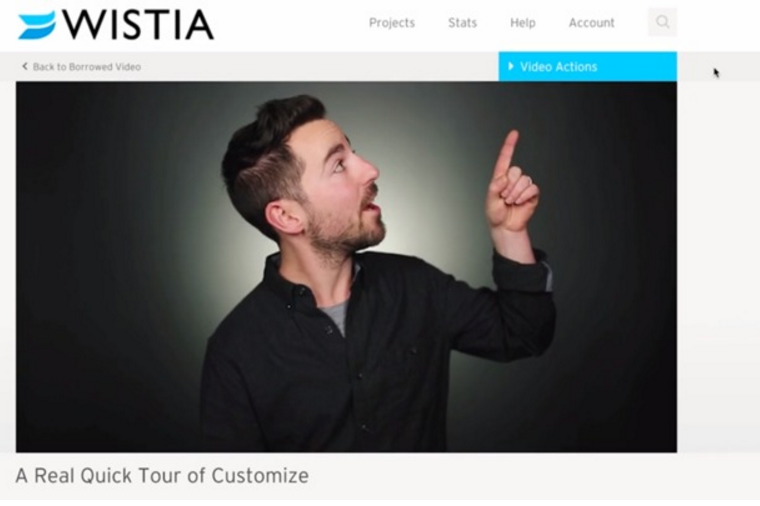Image resolution: width=760 pixels, height=506 pixels.
Task: Open the search magnifier icon
Action: click(x=662, y=22)
